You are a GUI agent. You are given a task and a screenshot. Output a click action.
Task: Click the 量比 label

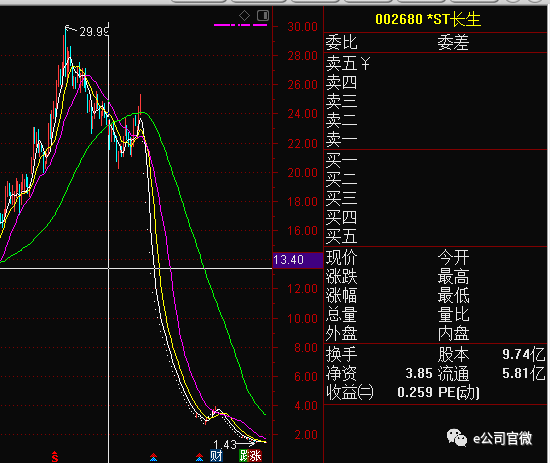point(453,315)
